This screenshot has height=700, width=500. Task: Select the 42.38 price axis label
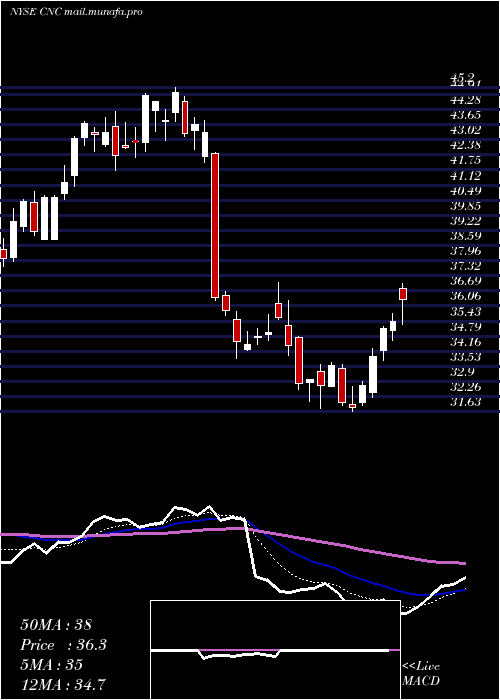coord(465,146)
